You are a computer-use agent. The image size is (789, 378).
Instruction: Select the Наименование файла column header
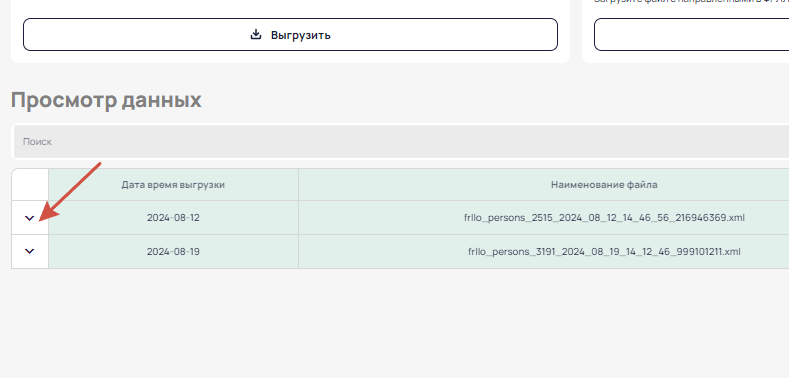604,185
